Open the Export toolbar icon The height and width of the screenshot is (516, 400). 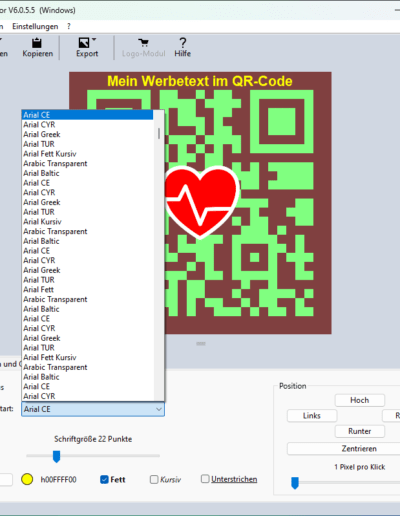coord(84,43)
